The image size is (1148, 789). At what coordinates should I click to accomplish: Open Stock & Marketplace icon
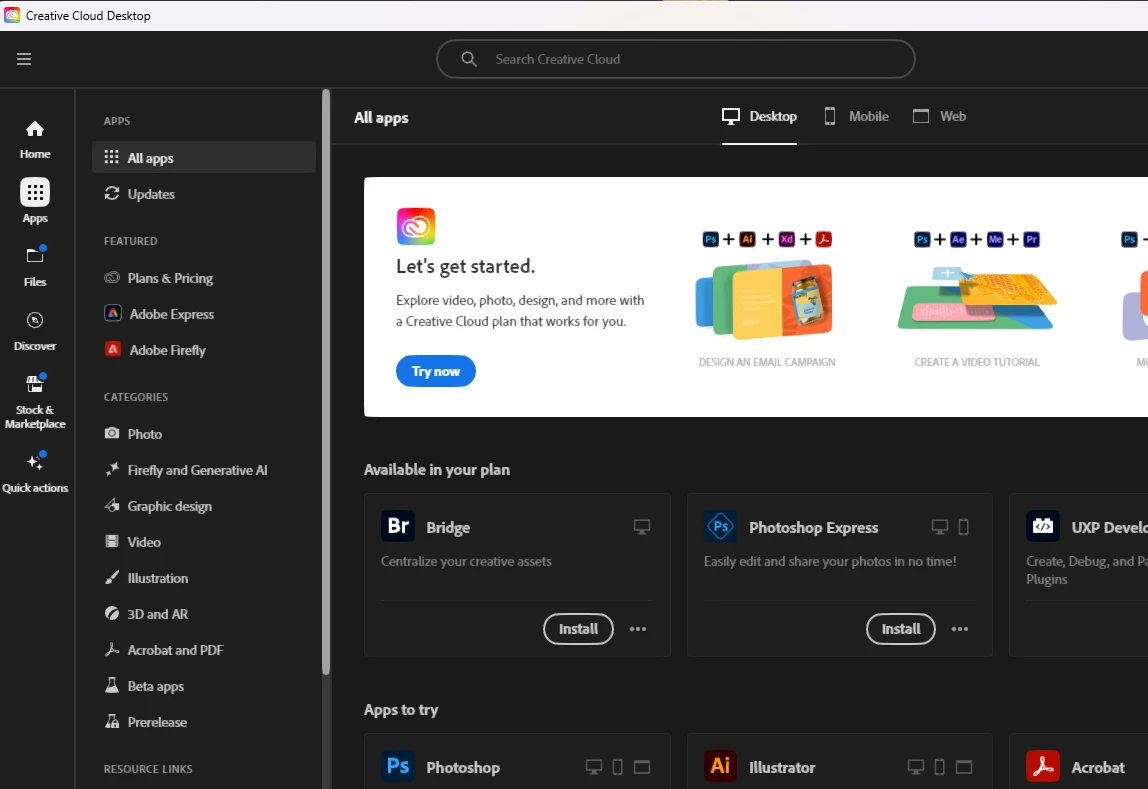click(x=34, y=384)
